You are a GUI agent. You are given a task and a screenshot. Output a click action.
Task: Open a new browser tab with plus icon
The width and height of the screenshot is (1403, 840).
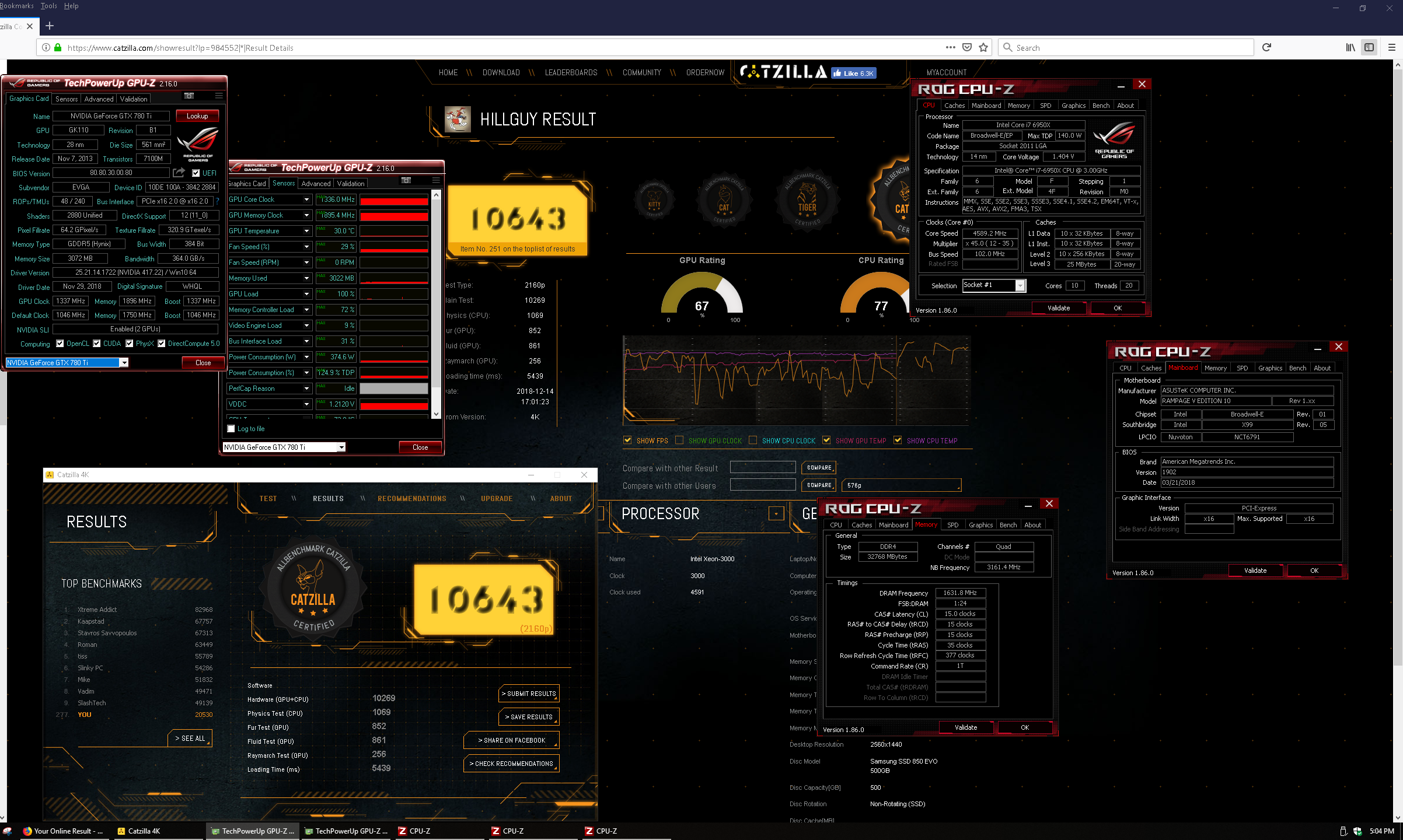pos(50,26)
